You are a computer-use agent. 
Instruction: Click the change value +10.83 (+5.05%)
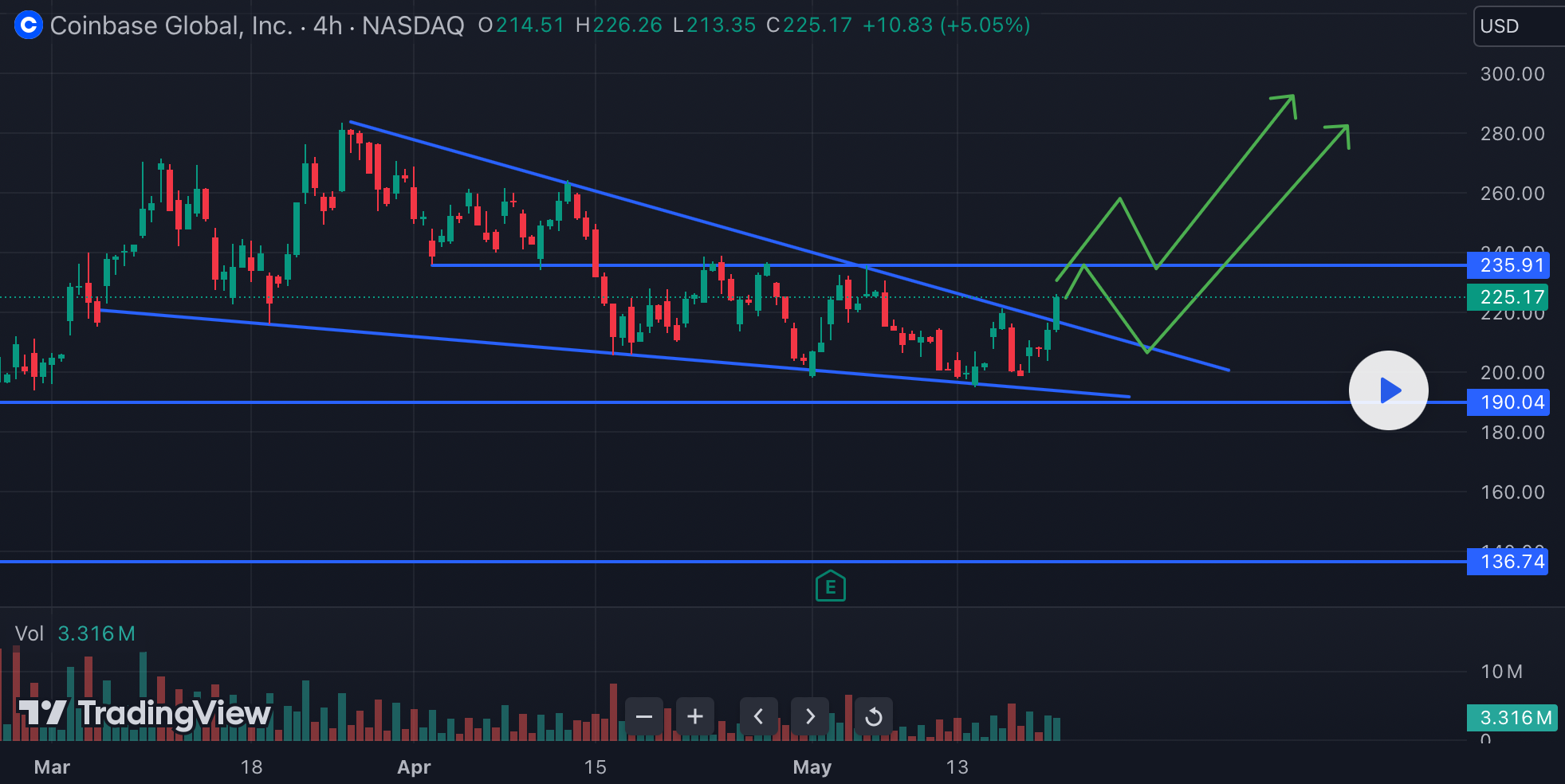(946, 25)
